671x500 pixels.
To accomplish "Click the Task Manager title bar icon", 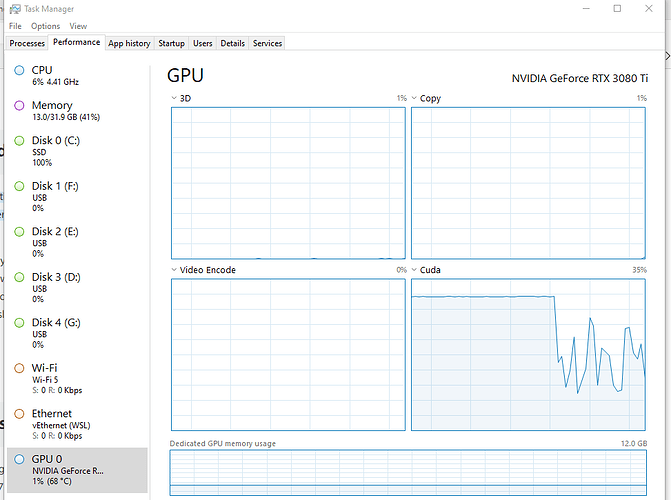I will (15, 9).
